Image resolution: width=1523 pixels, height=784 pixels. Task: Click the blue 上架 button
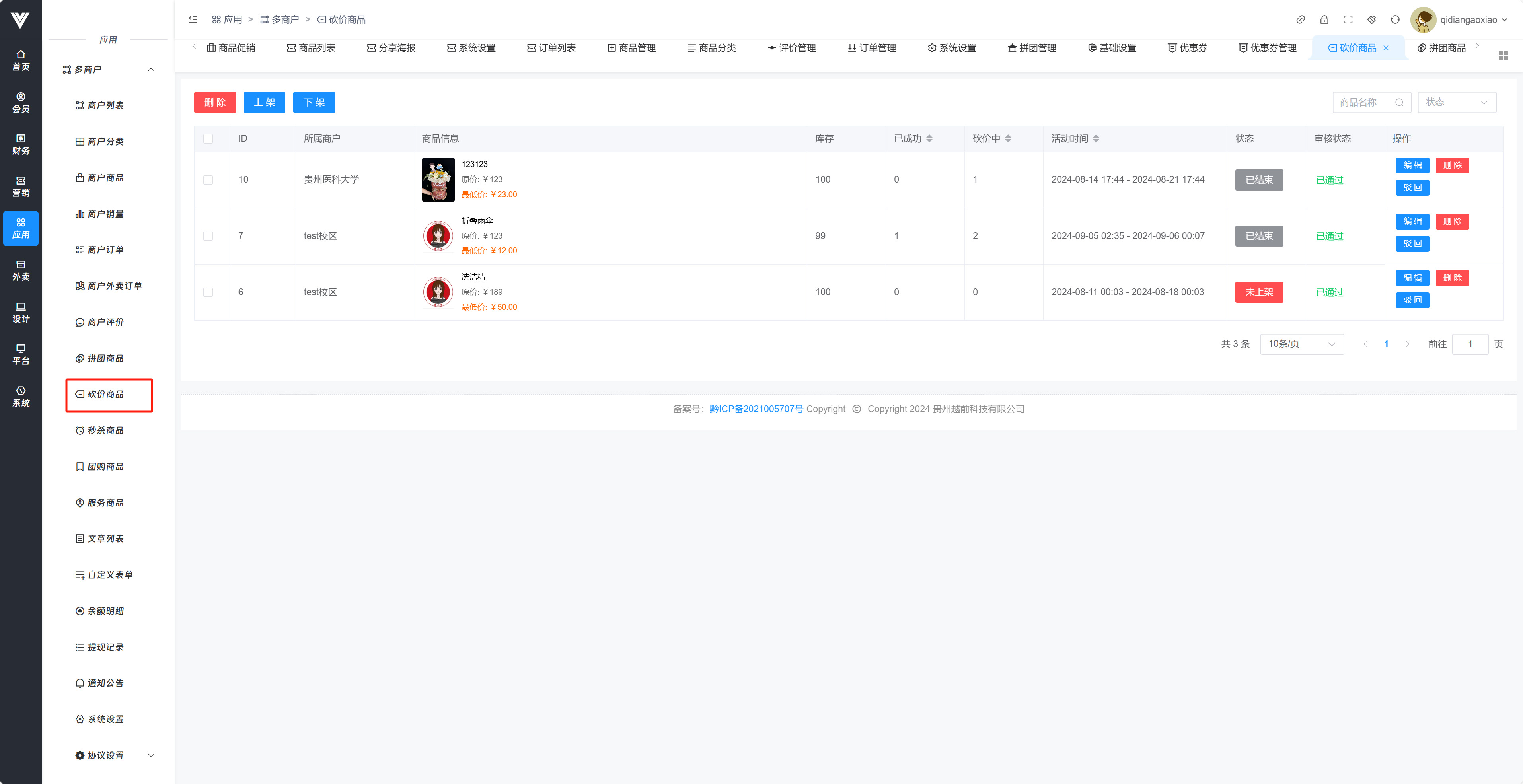click(x=264, y=102)
